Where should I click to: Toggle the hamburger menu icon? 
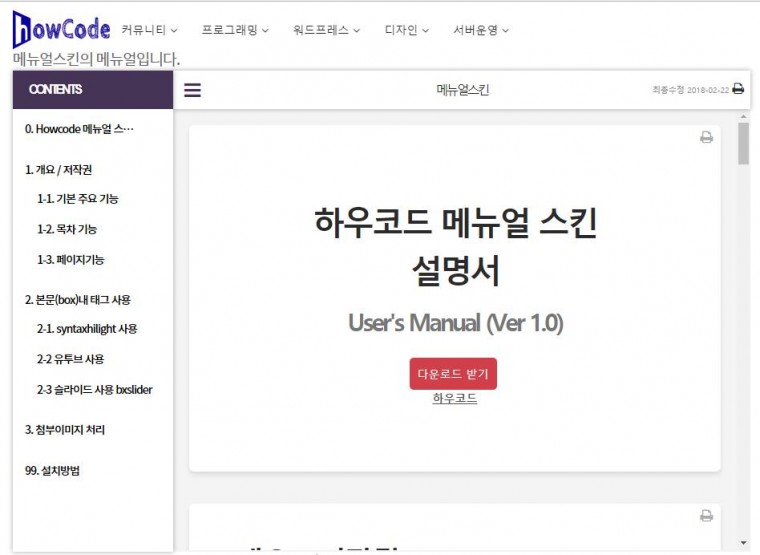click(x=193, y=90)
